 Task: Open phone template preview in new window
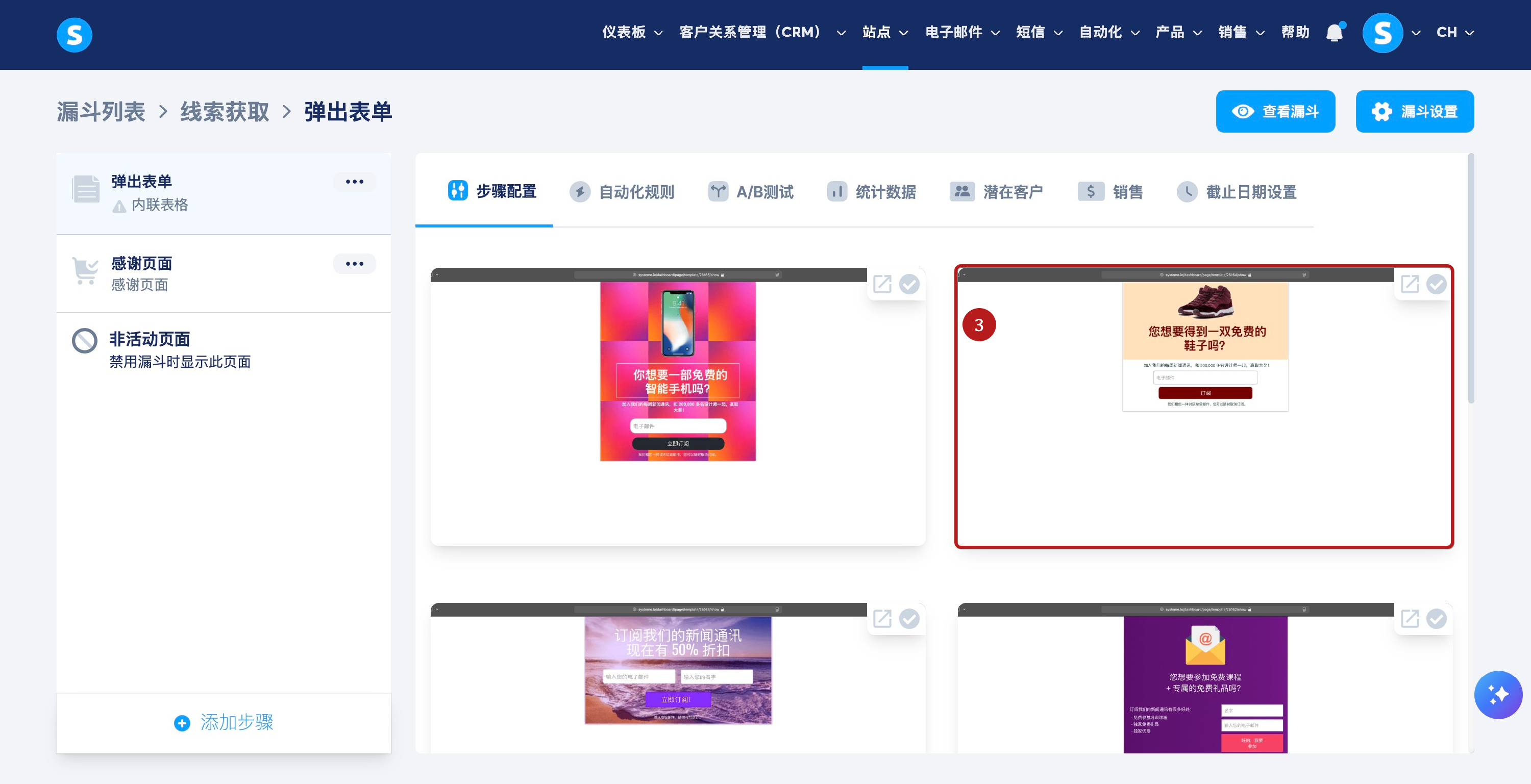(882, 285)
